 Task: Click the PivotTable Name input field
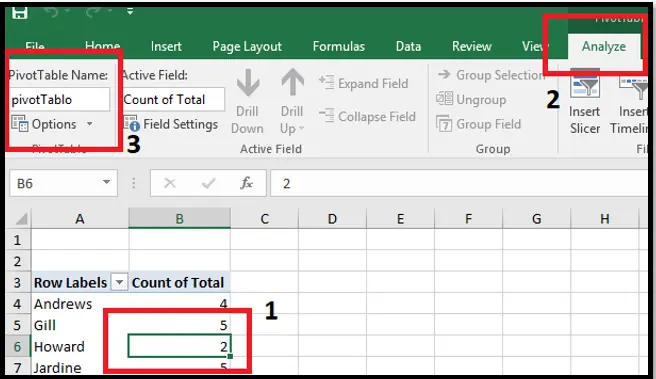(x=59, y=100)
